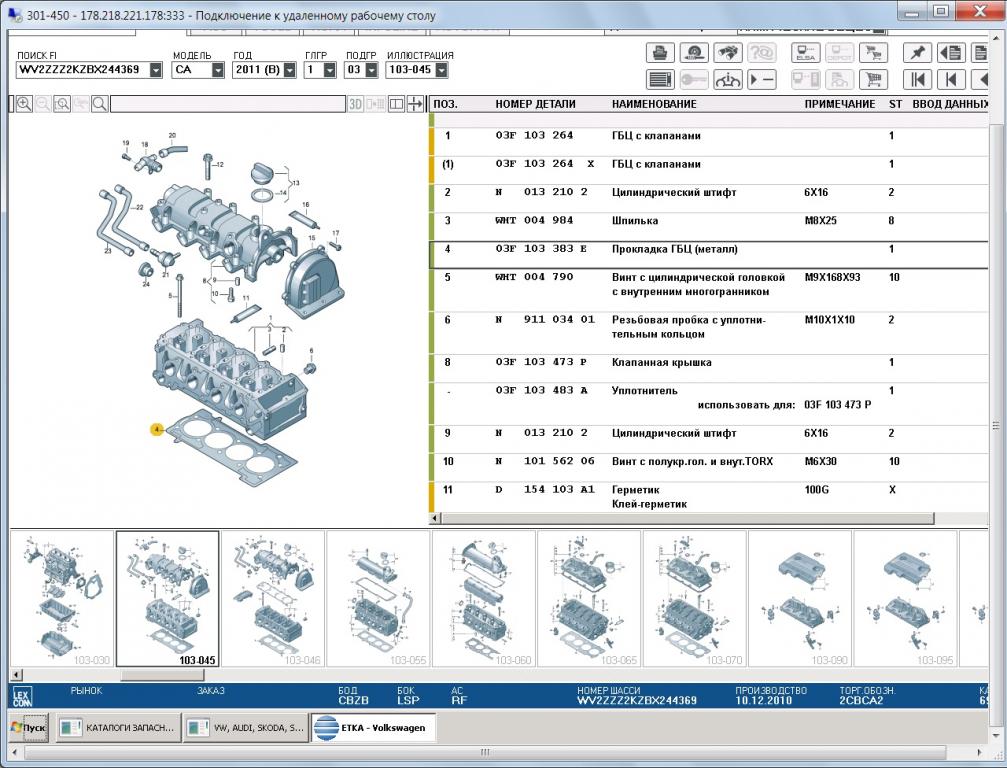
Task: Click the search field above the illustration
Action: [228, 104]
